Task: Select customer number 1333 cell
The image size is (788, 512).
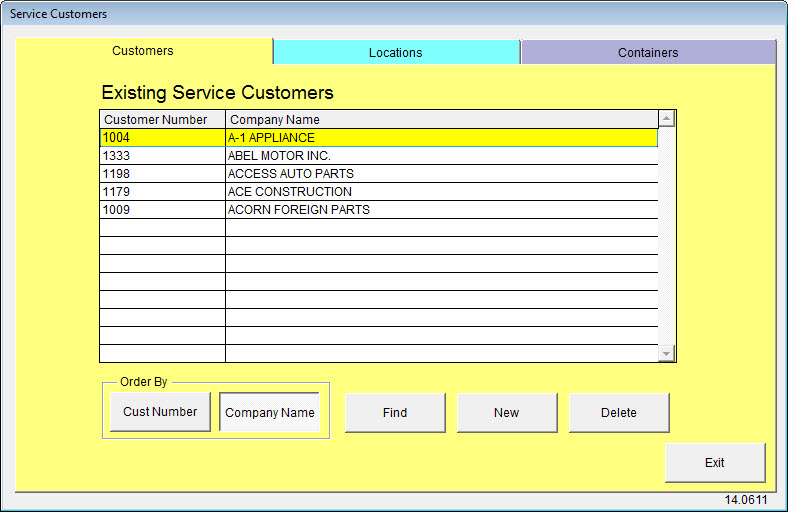Action: 162,156
